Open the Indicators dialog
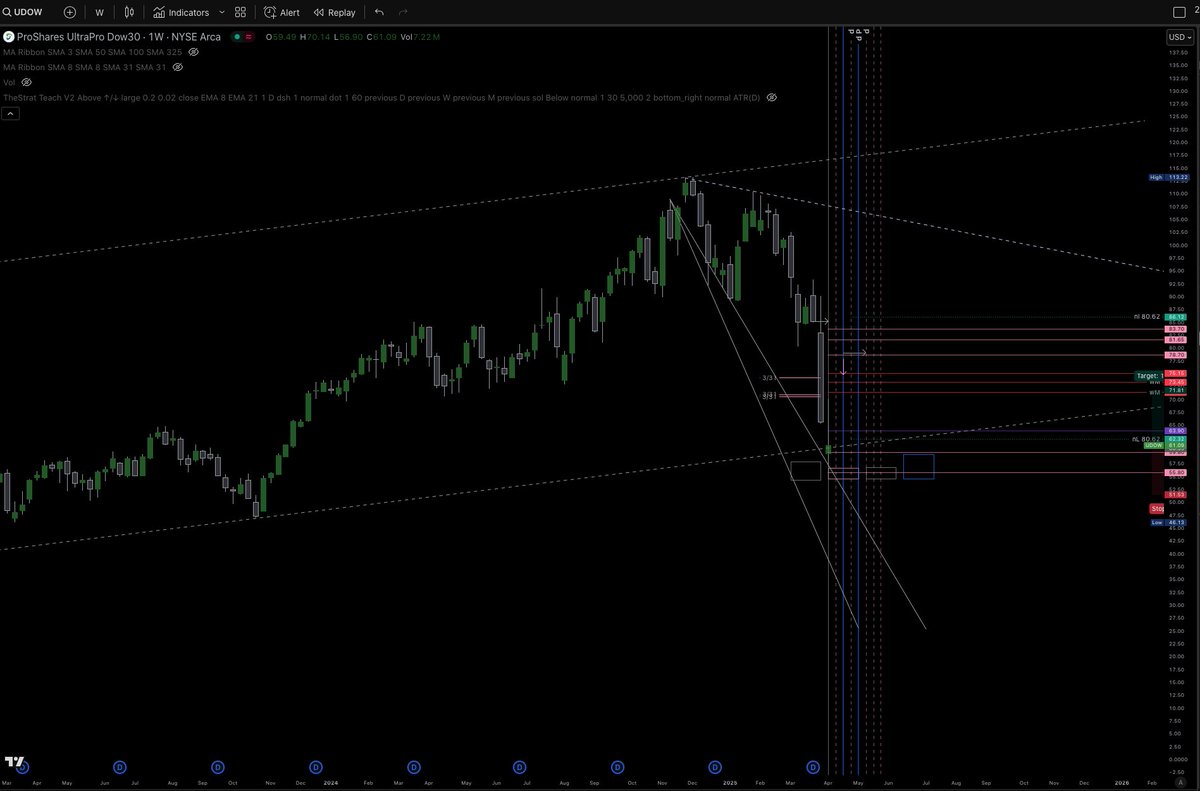This screenshot has width=1200, height=791. 181,12
